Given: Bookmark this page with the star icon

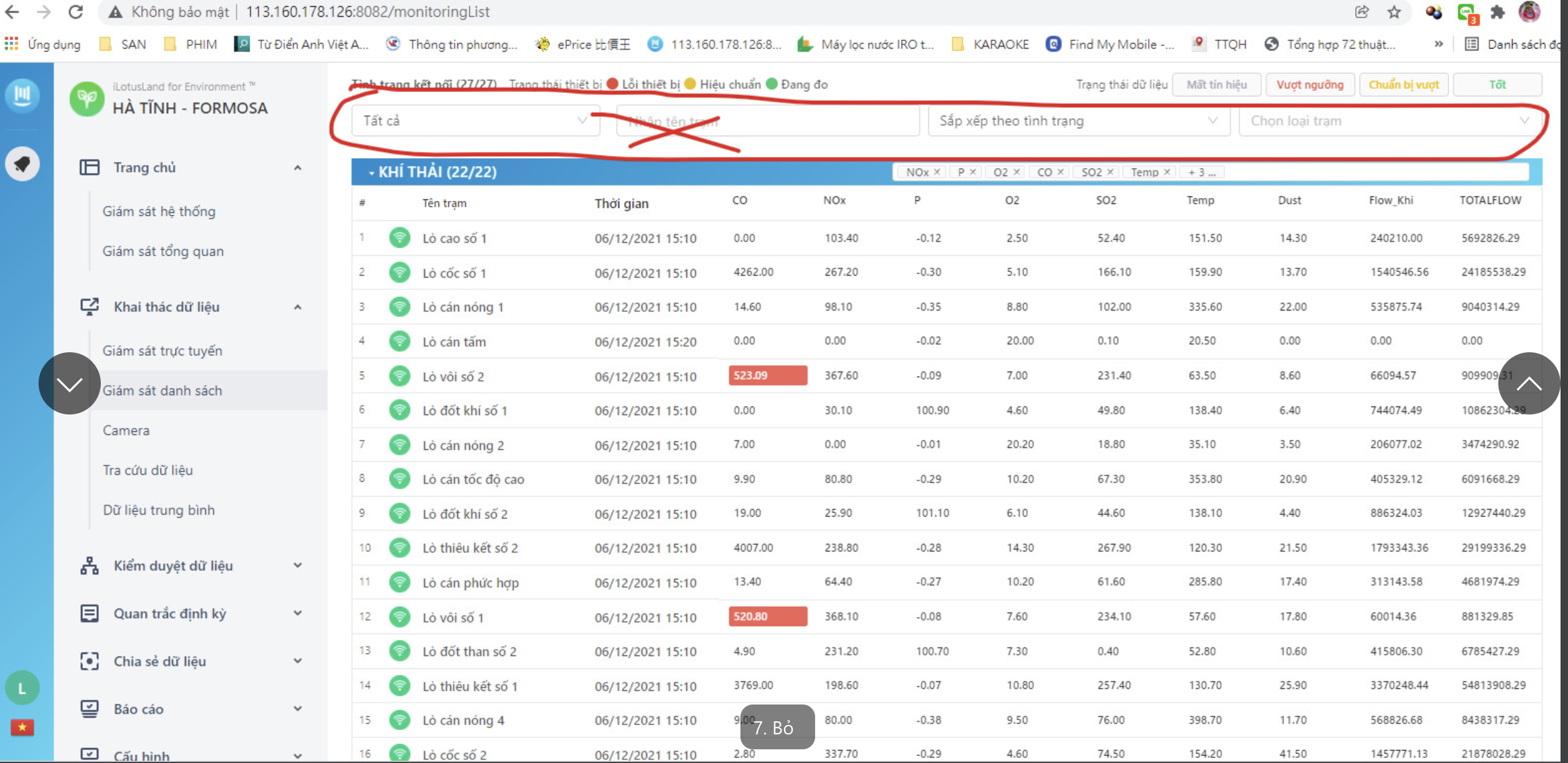Looking at the screenshot, I should click(x=1394, y=12).
